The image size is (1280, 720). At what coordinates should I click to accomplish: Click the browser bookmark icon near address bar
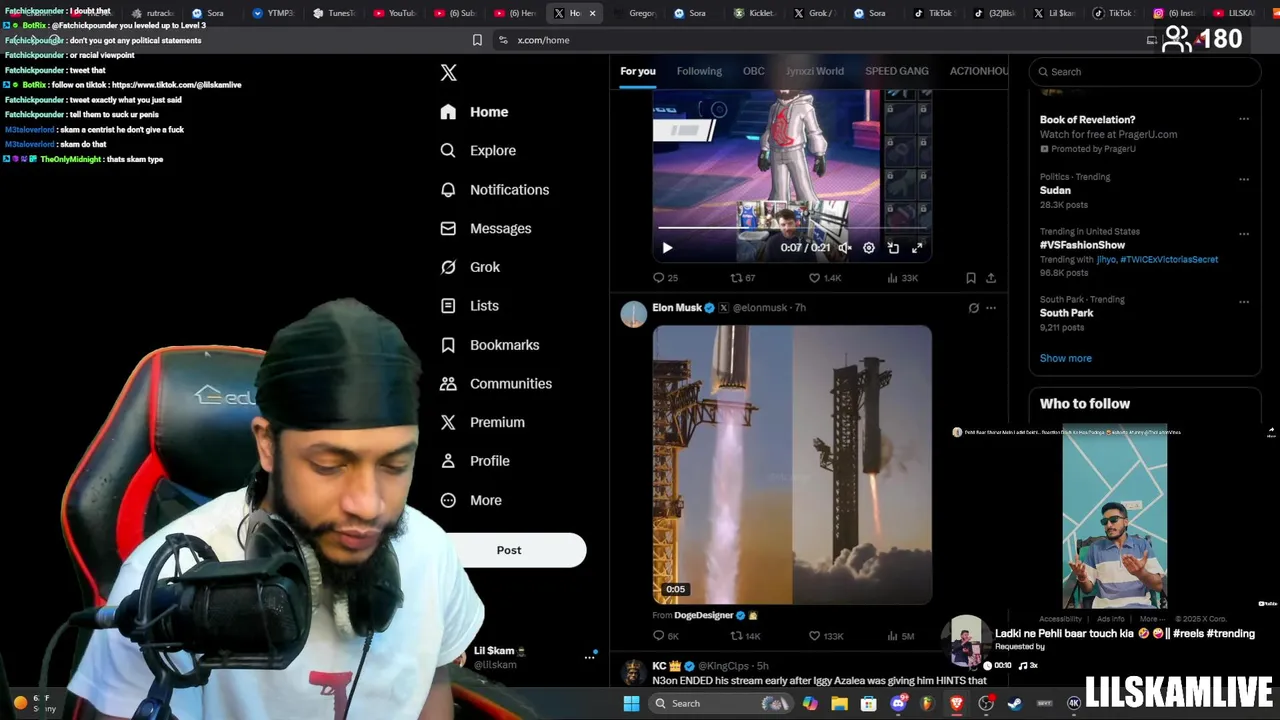point(477,40)
